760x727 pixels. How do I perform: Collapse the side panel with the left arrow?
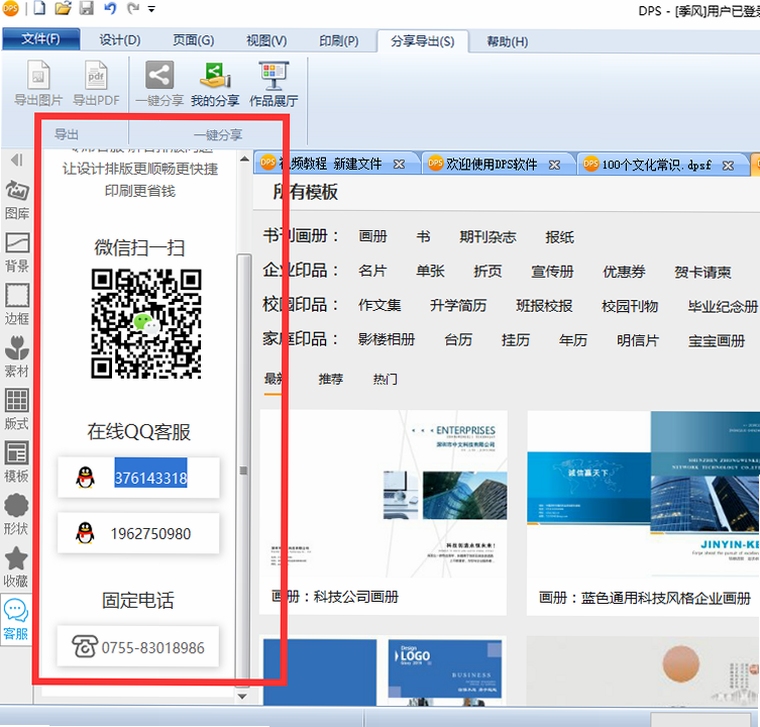[x=17, y=160]
